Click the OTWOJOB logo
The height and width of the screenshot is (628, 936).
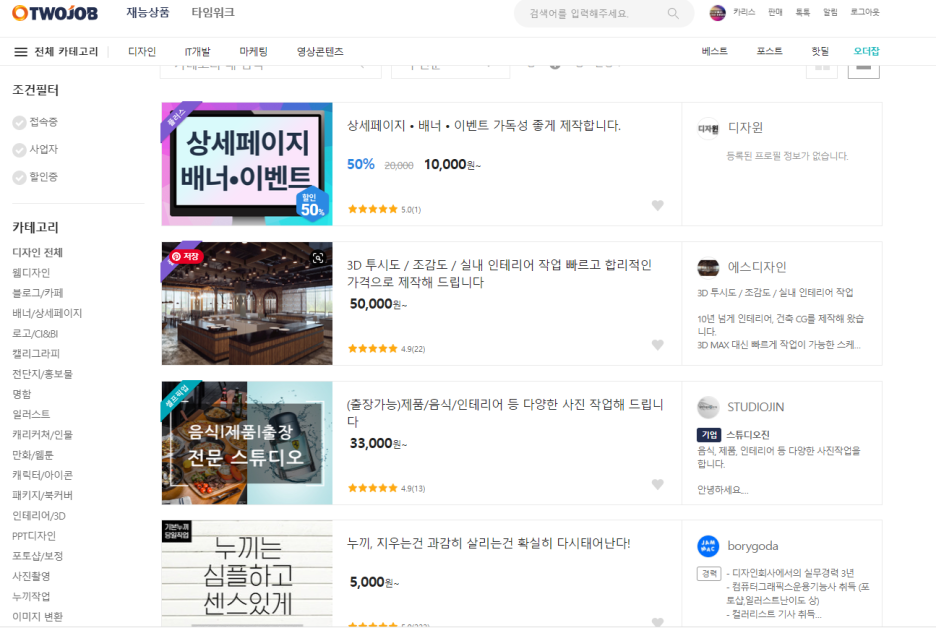(55, 13)
